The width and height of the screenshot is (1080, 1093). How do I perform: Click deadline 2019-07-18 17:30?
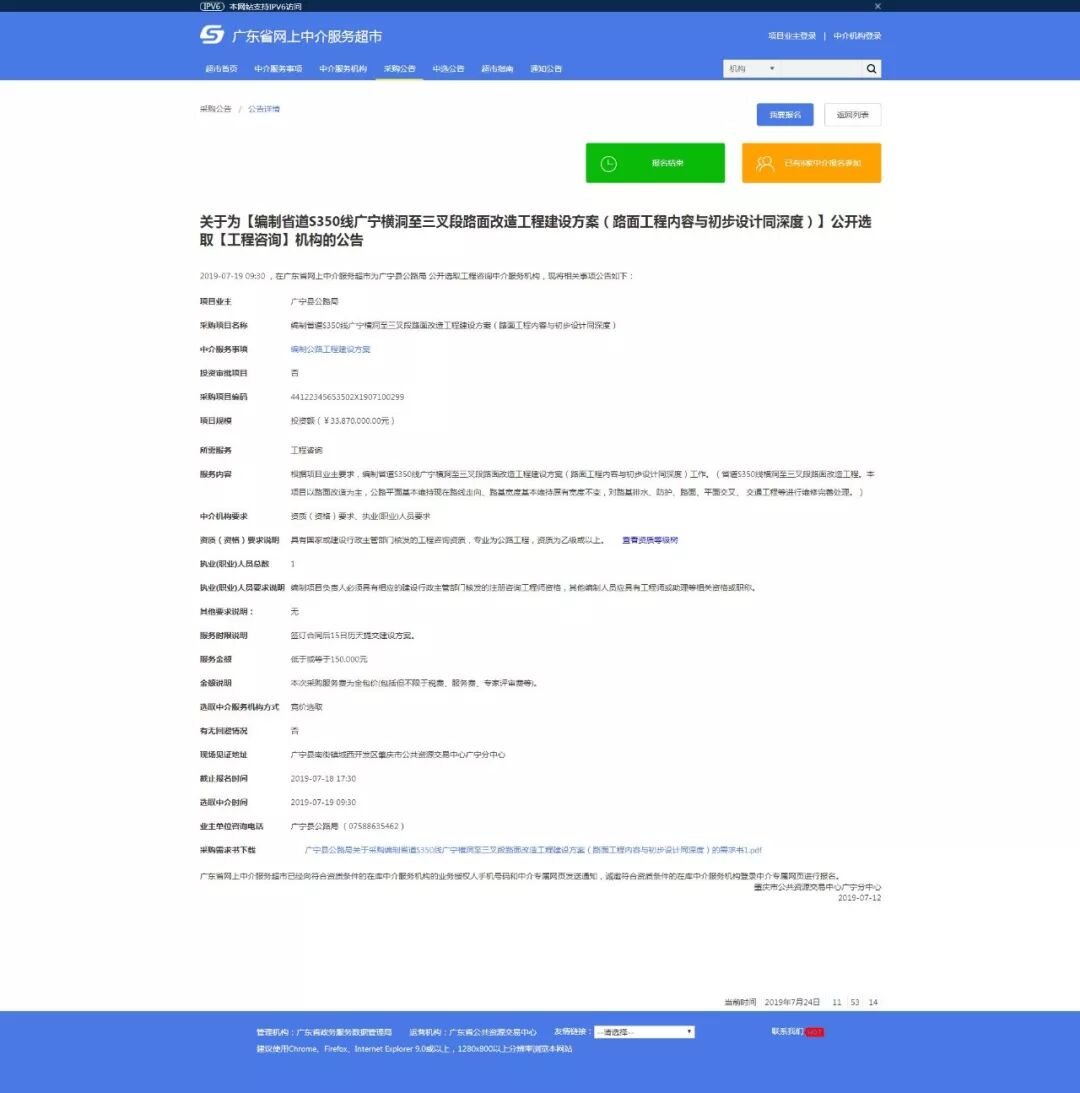(323, 779)
